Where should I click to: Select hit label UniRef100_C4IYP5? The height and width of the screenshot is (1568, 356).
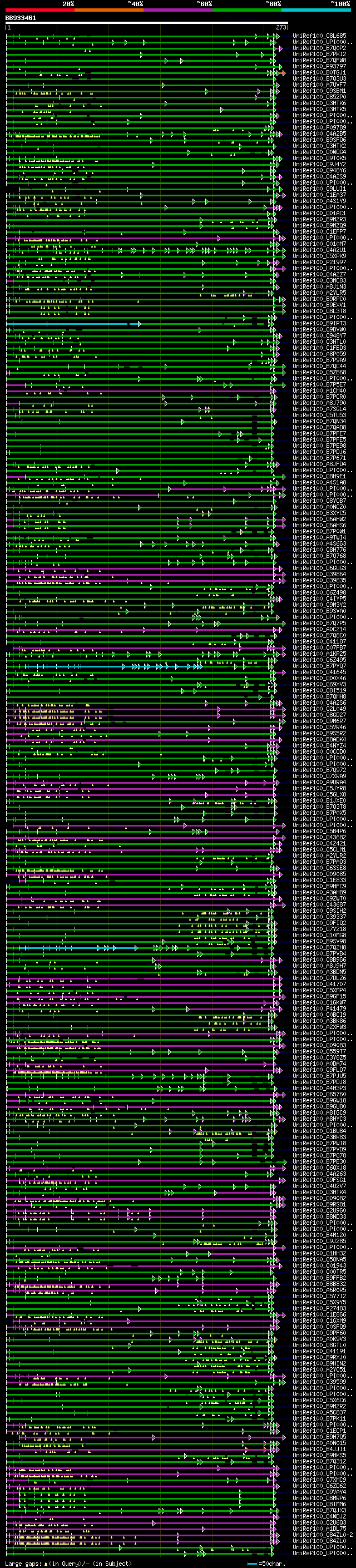pos(319,599)
